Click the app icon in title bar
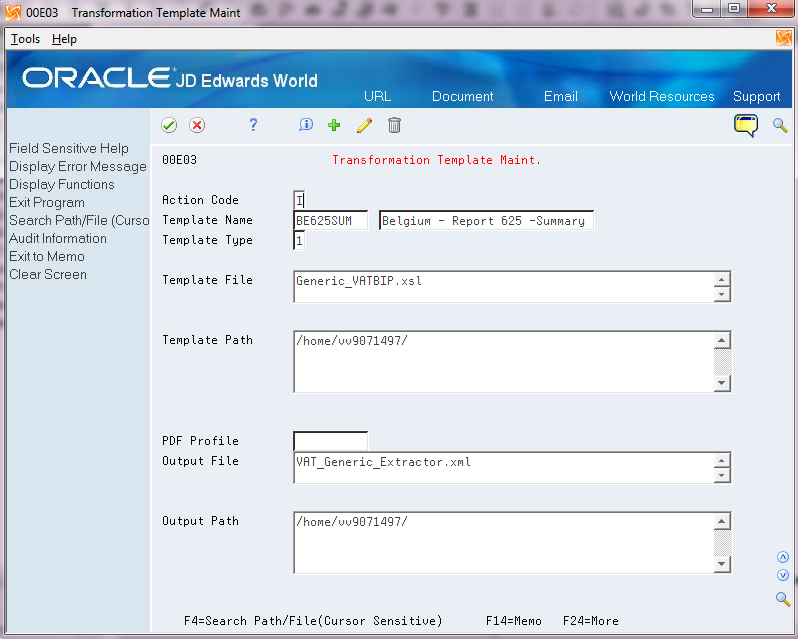The width and height of the screenshot is (798, 639). coord(13,12)
